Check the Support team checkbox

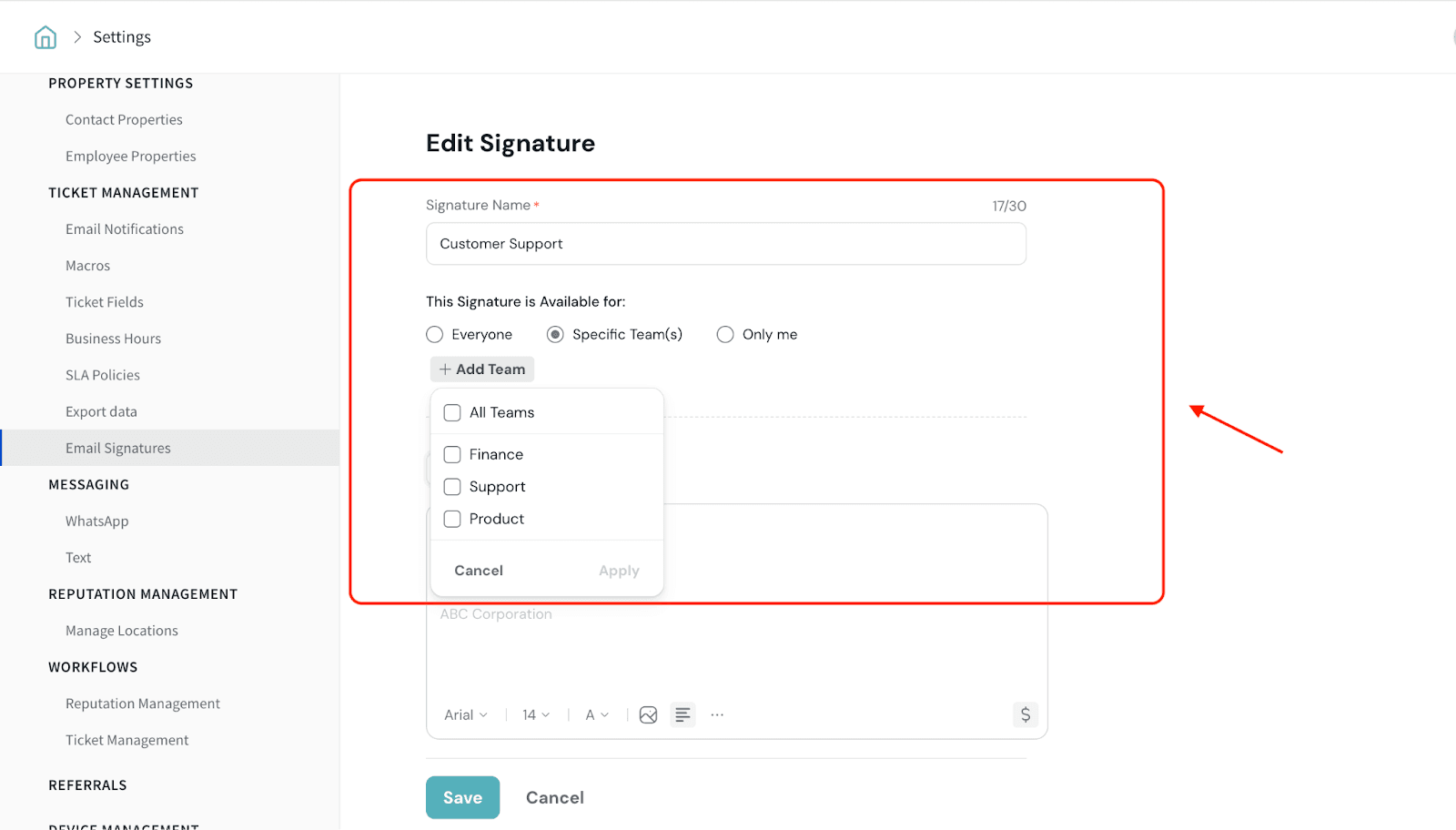tap(452, 487)
